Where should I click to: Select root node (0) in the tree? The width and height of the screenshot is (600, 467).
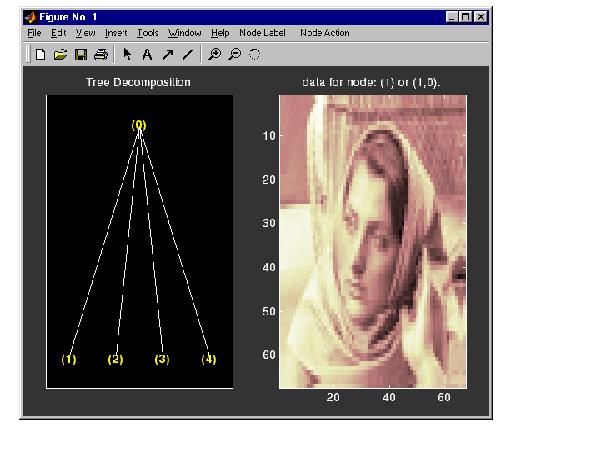coord(139,125)
